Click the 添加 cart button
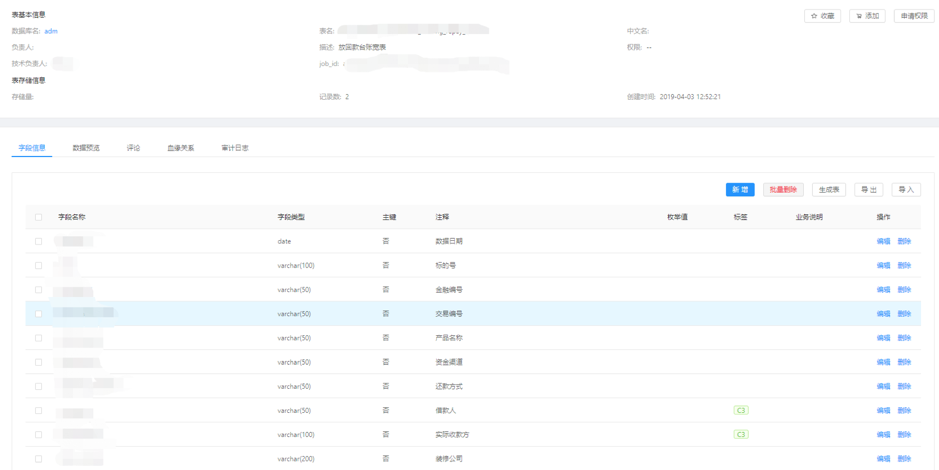 coord(867,16)
